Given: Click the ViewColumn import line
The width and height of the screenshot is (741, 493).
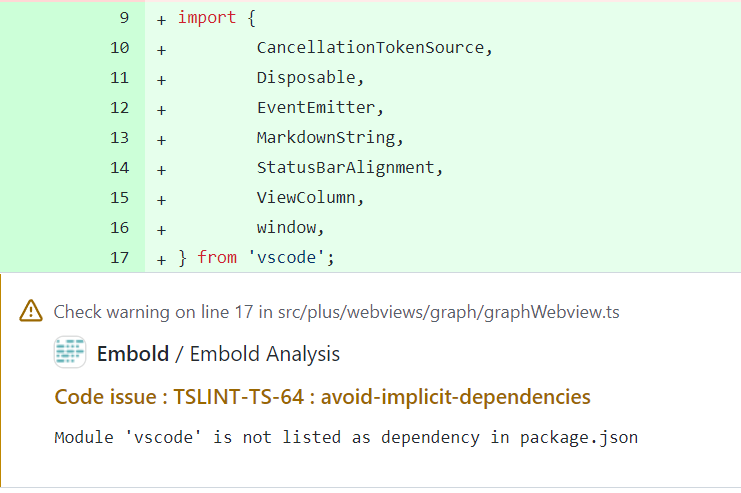Looking at the screenshot, I should 310,198.
